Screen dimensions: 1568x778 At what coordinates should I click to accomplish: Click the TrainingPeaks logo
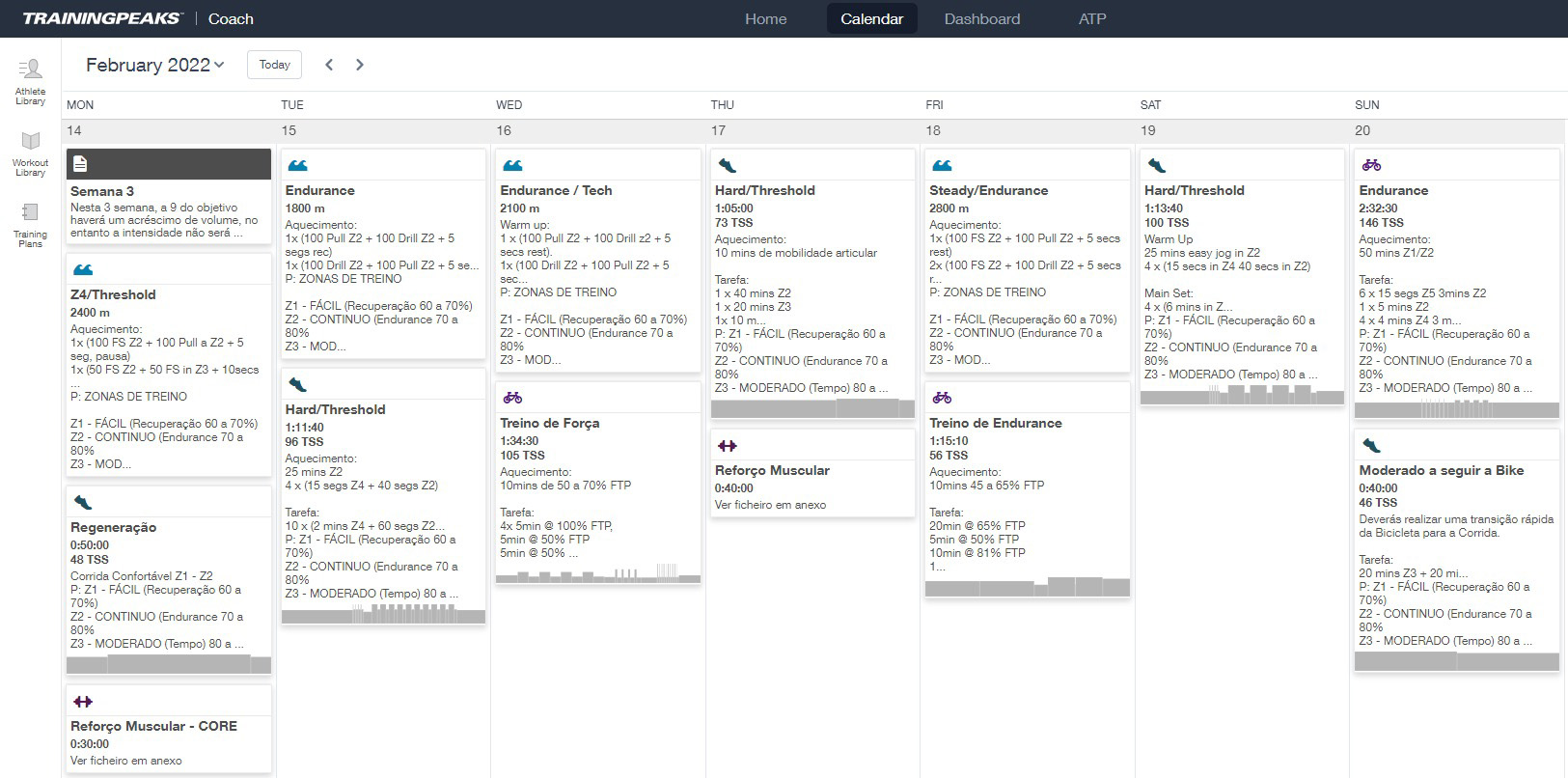tap(101, 18)
